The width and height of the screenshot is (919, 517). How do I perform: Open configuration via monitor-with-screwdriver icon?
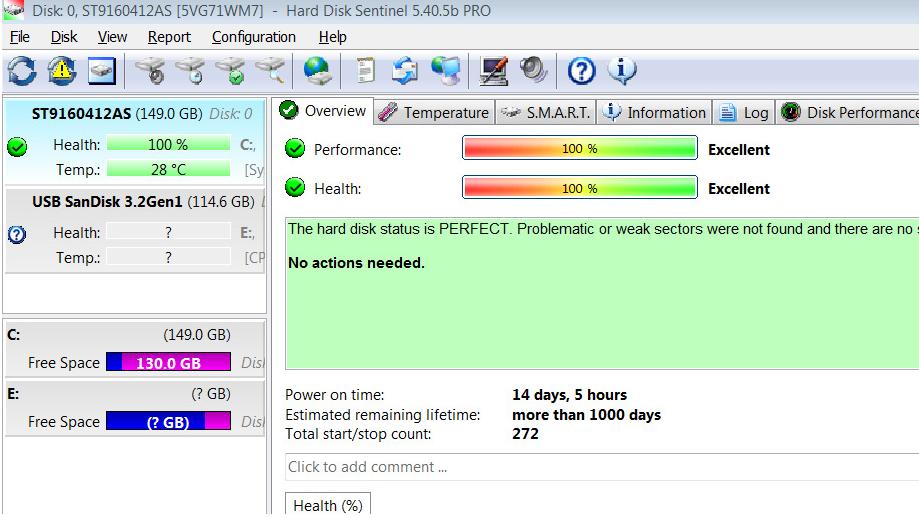point(493,71)
